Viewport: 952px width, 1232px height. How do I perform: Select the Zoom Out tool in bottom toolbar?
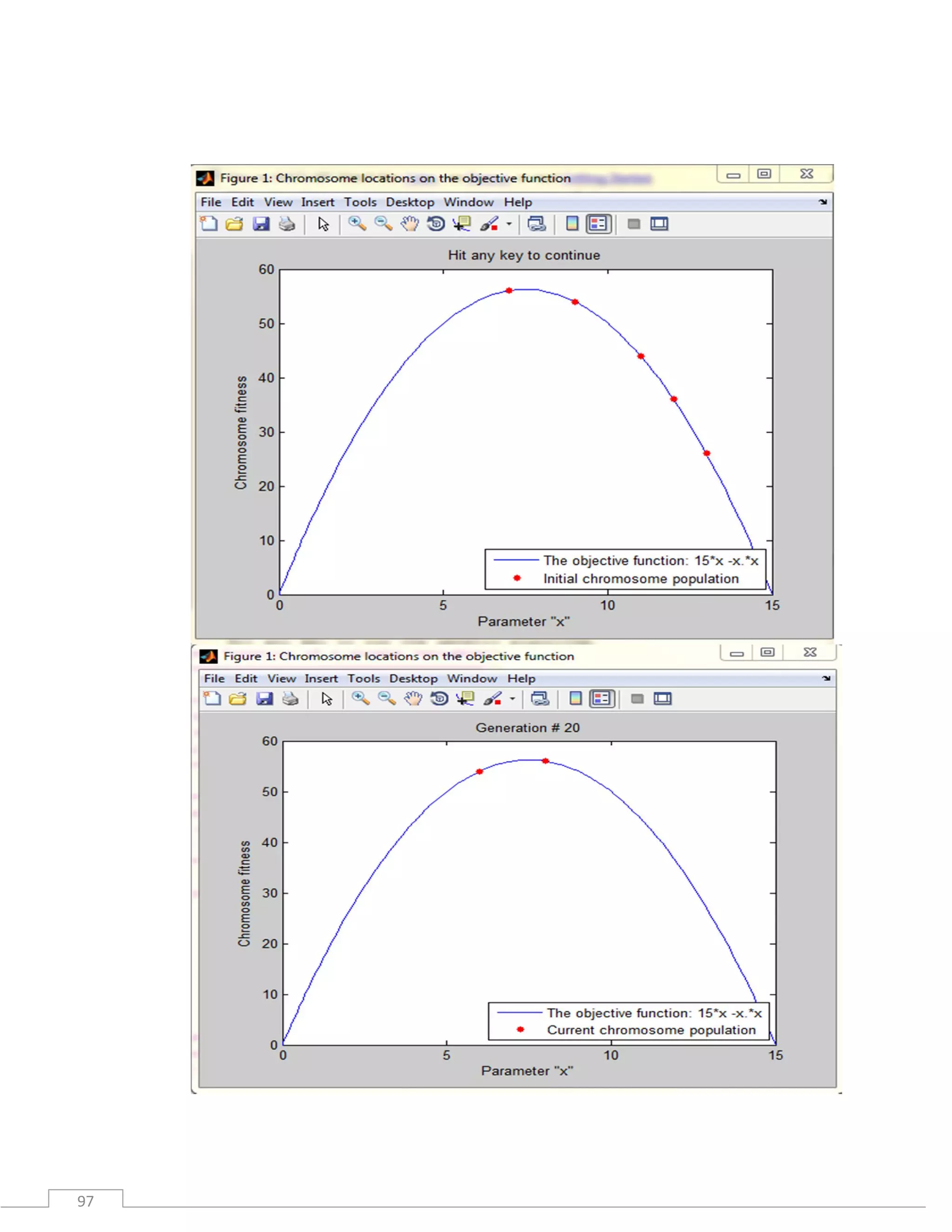pos(386,699)
